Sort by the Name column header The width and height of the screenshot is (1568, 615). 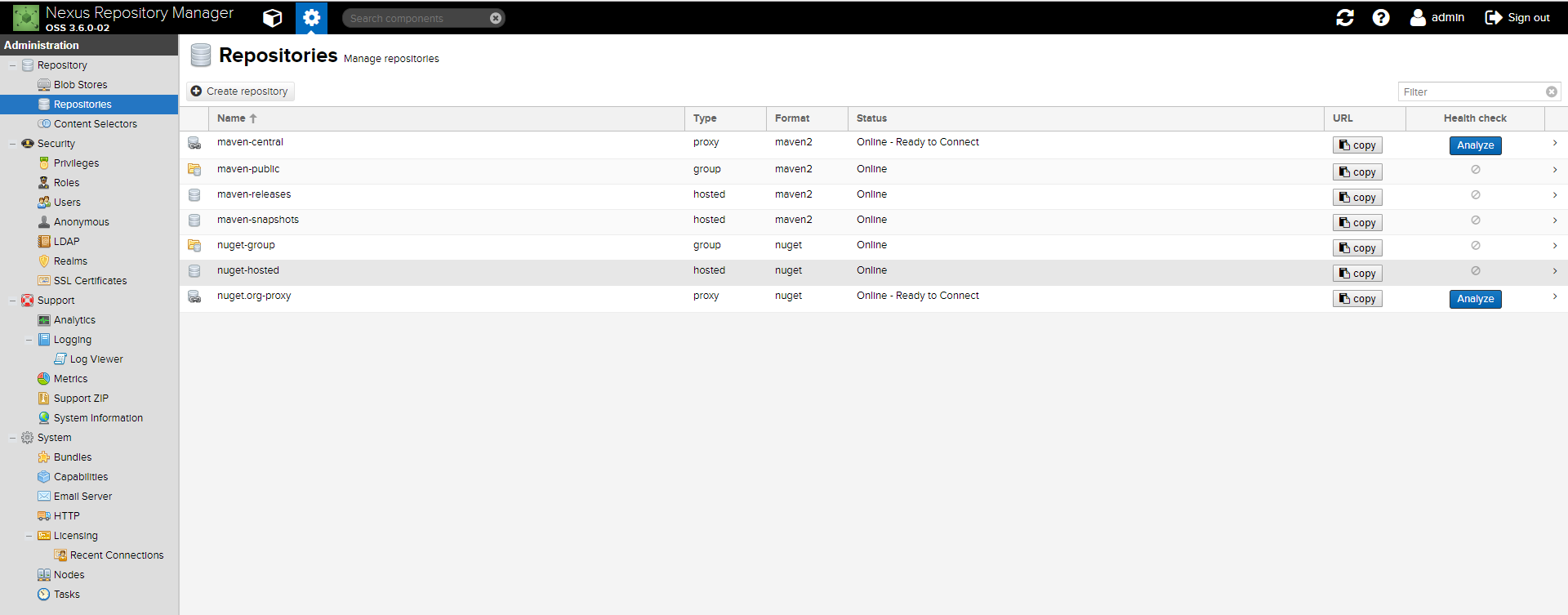[447, 118]
